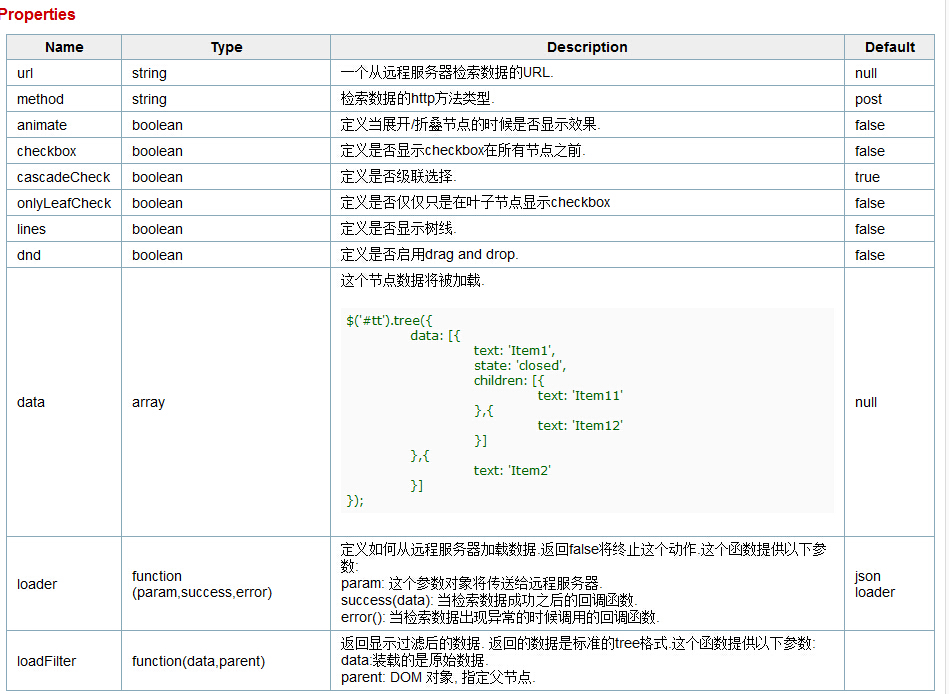949x694 pixels.
Task: Click the json loader default value
Action: (x=875, y=584)
